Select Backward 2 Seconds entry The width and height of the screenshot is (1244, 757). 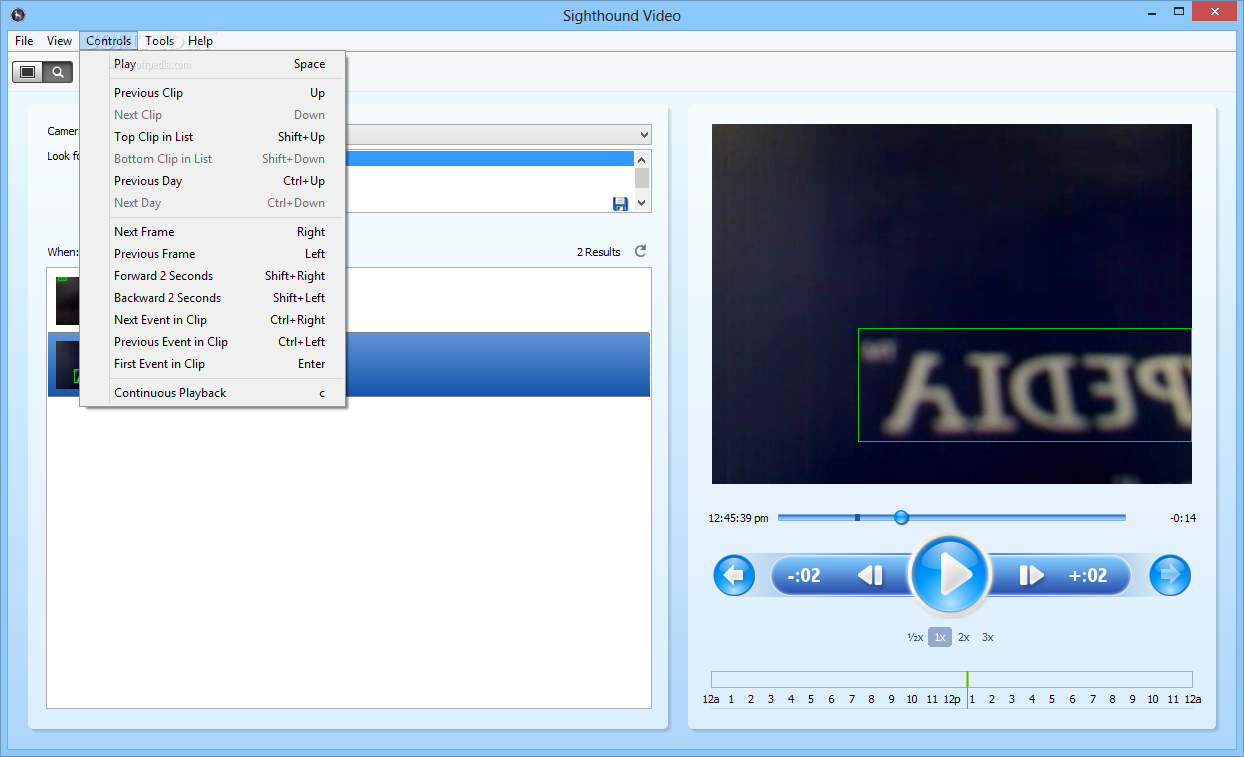pyautogui.click(x=213, y=298)
